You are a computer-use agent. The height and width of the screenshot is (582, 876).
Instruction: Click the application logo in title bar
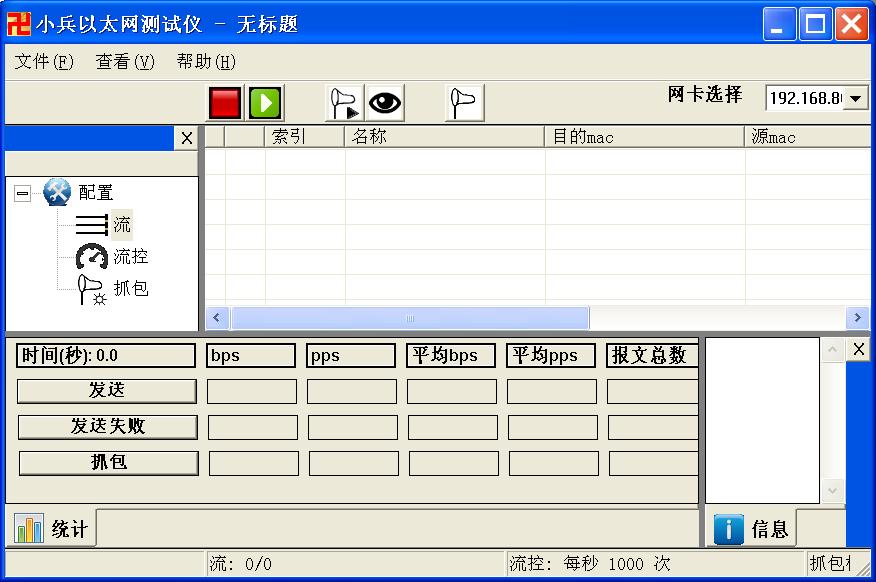18,24
